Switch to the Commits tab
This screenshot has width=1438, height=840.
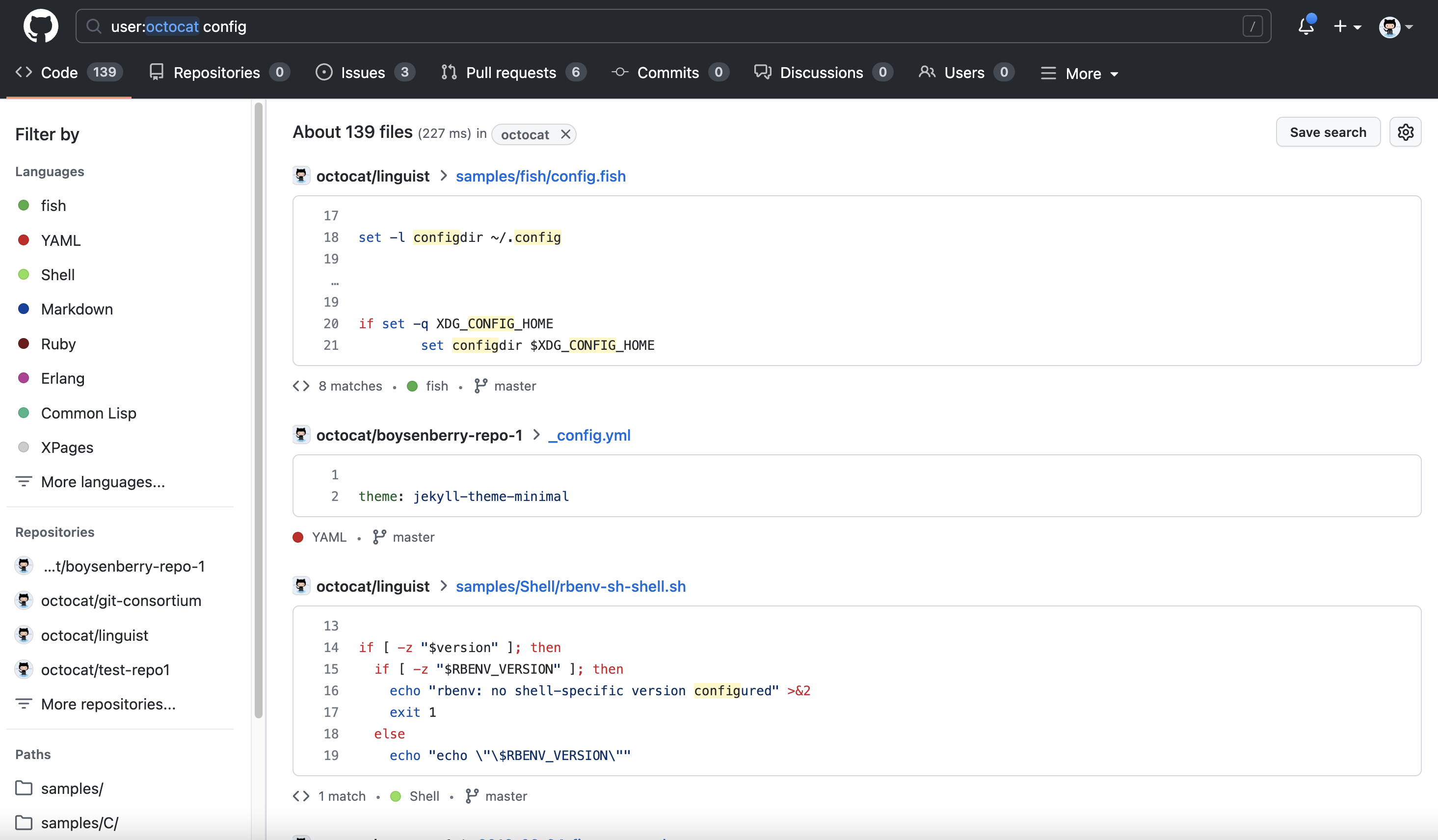[x=670, y=73]
